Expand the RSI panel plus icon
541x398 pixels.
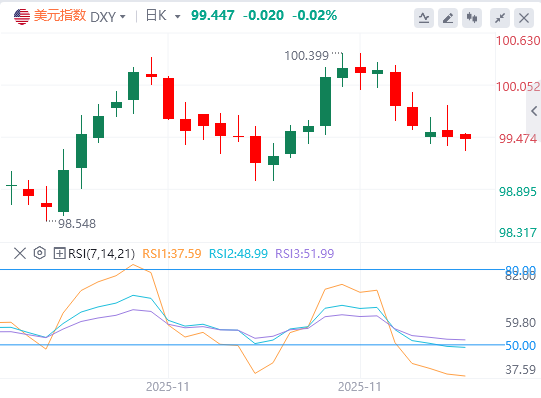coord(59,253)
